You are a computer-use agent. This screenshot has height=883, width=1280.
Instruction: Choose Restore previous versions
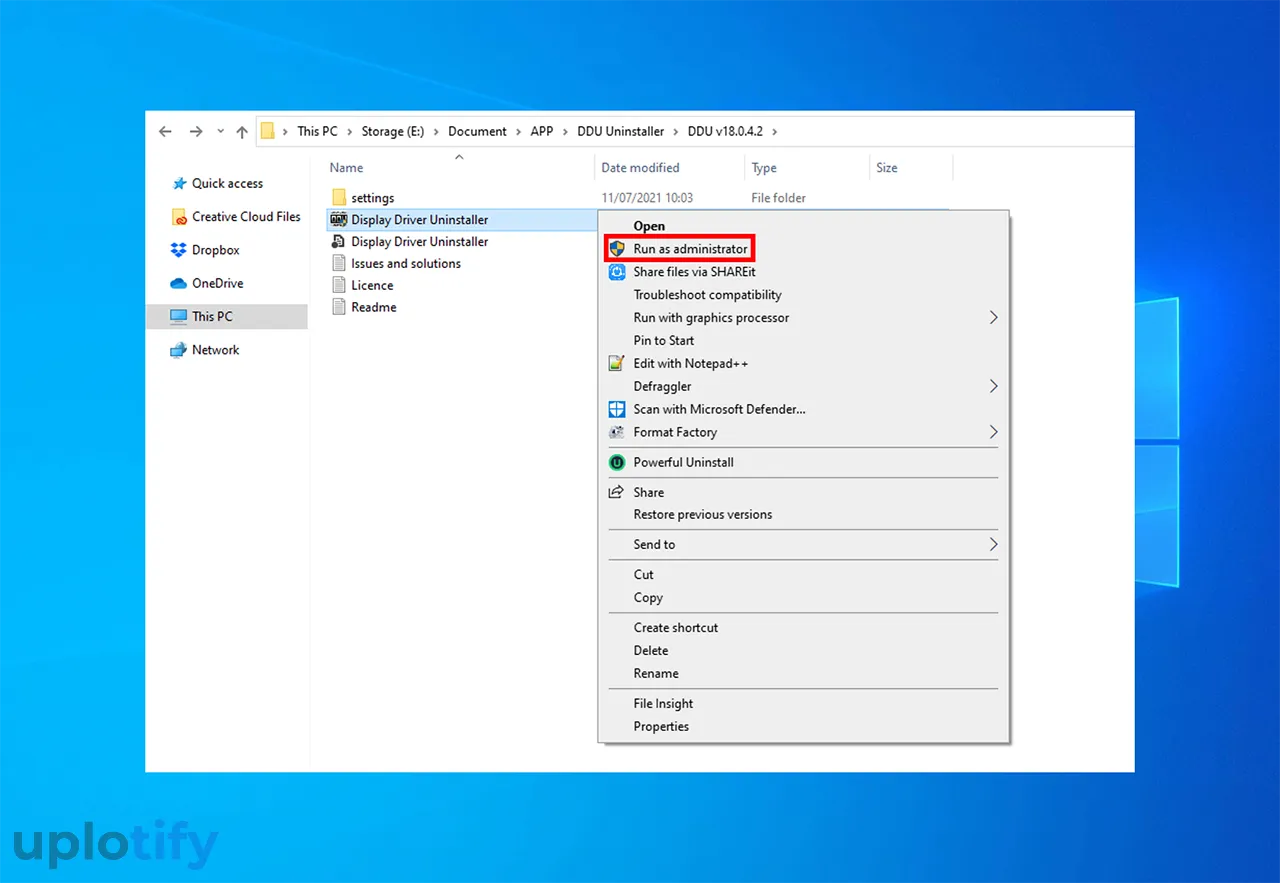[x=703, y=514]
